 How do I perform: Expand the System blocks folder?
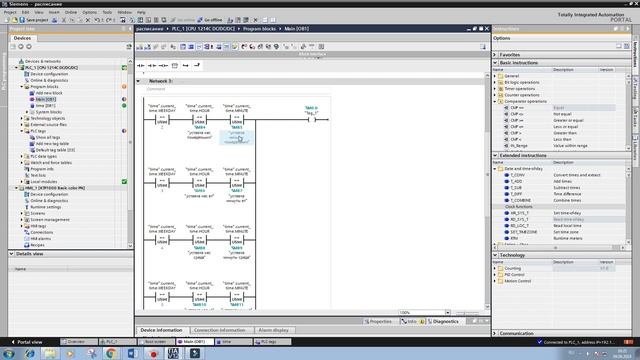pyautogui.click(x=27, y=112)
